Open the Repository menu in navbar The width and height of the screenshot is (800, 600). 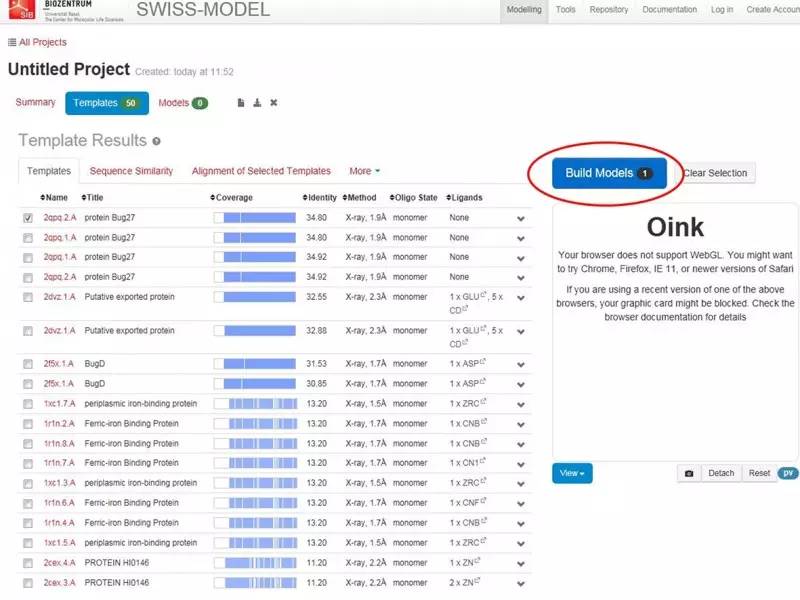pos(609,10)
